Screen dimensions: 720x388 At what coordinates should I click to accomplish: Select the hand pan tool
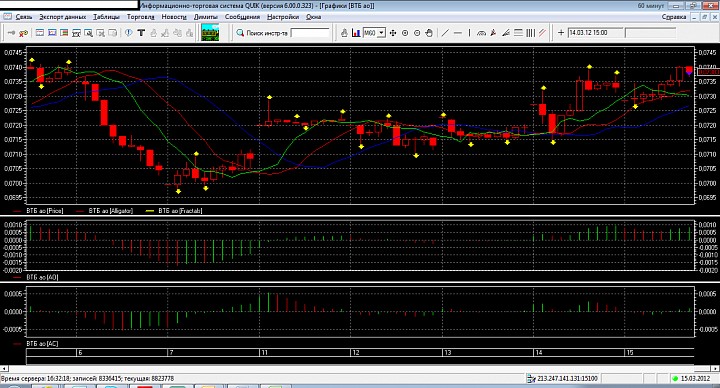[x=429, y=33]
